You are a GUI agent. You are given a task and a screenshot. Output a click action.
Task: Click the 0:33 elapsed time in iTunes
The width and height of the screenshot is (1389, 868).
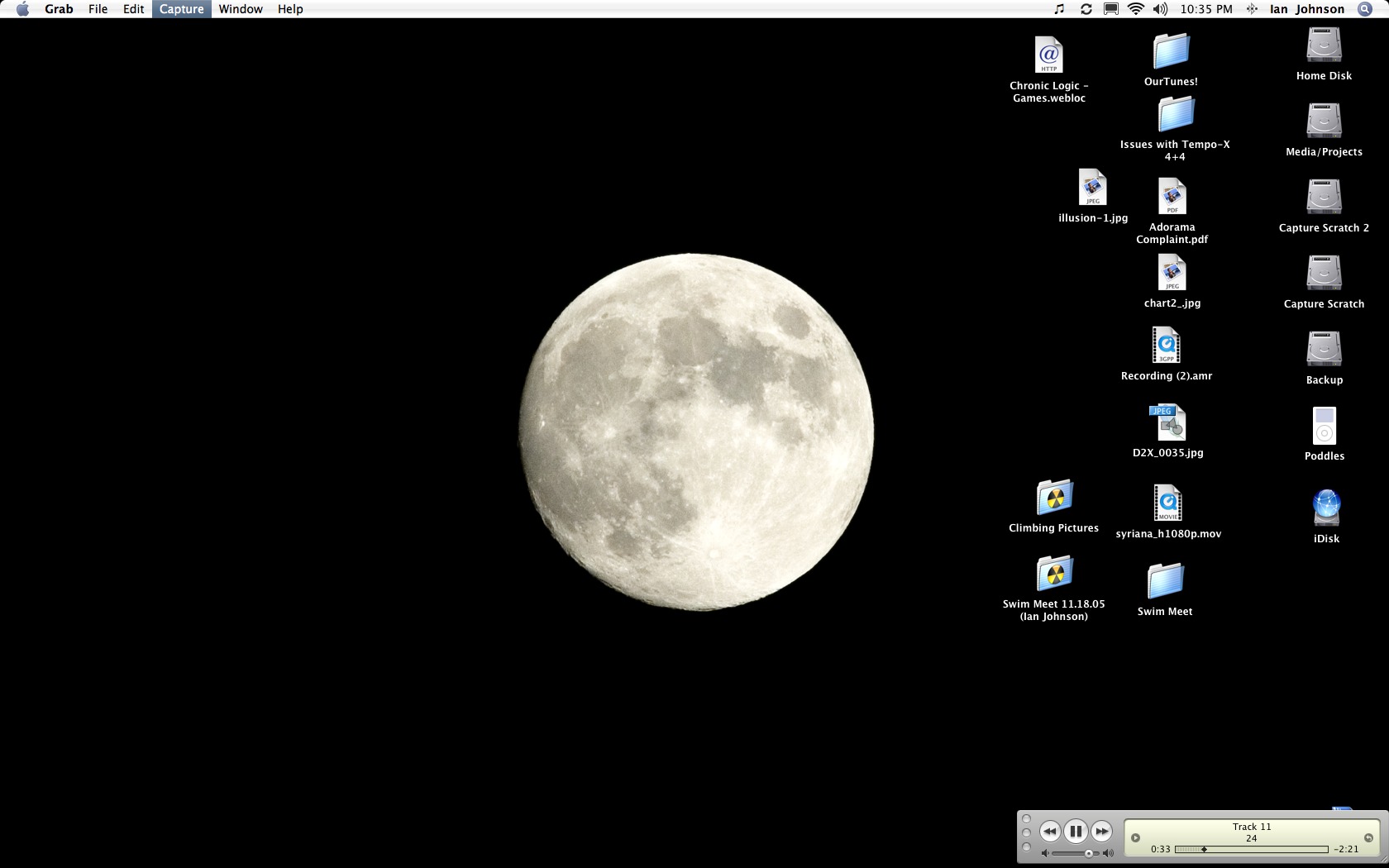[1161, 849]
